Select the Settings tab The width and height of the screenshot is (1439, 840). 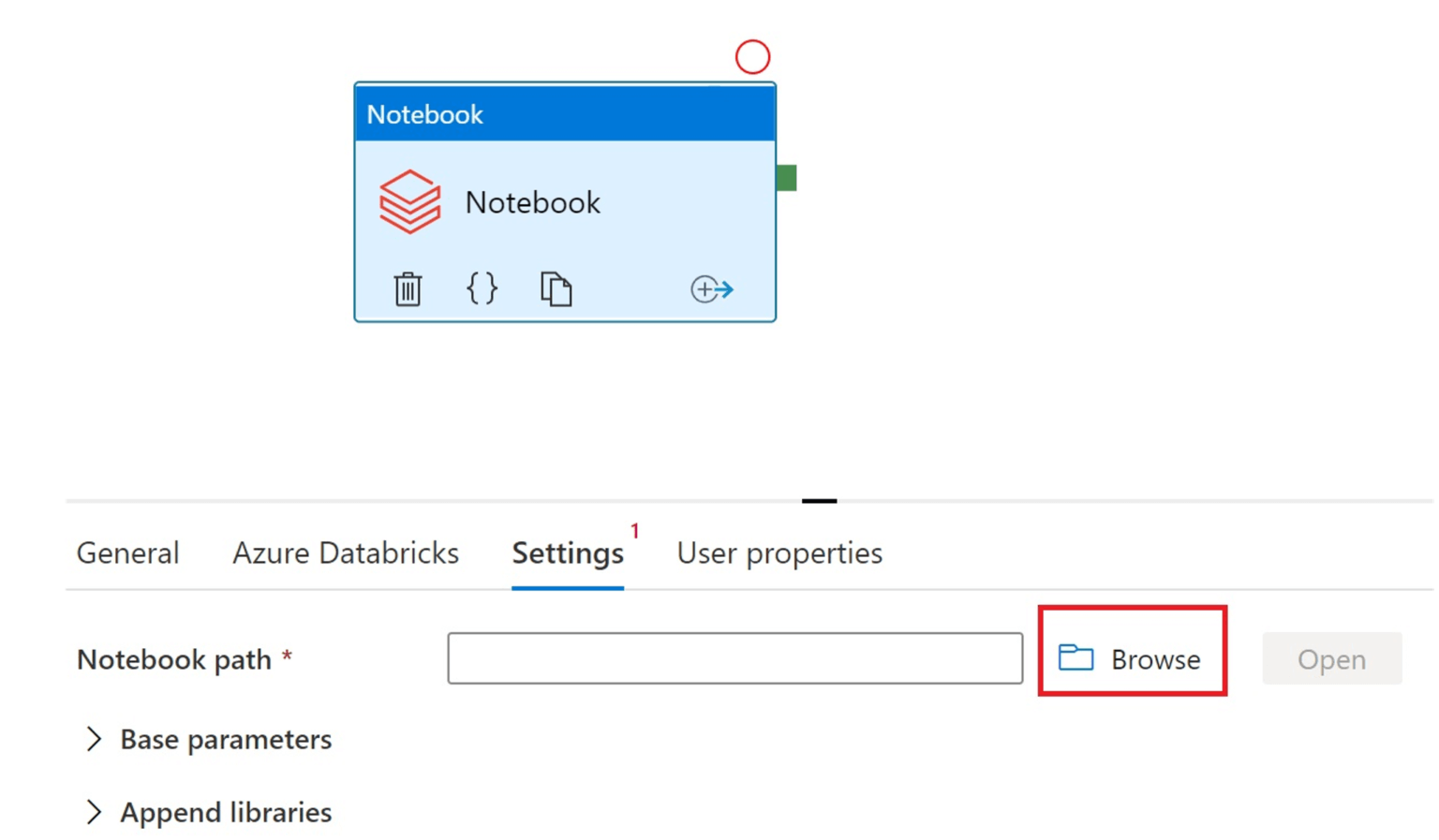point(567,553)
